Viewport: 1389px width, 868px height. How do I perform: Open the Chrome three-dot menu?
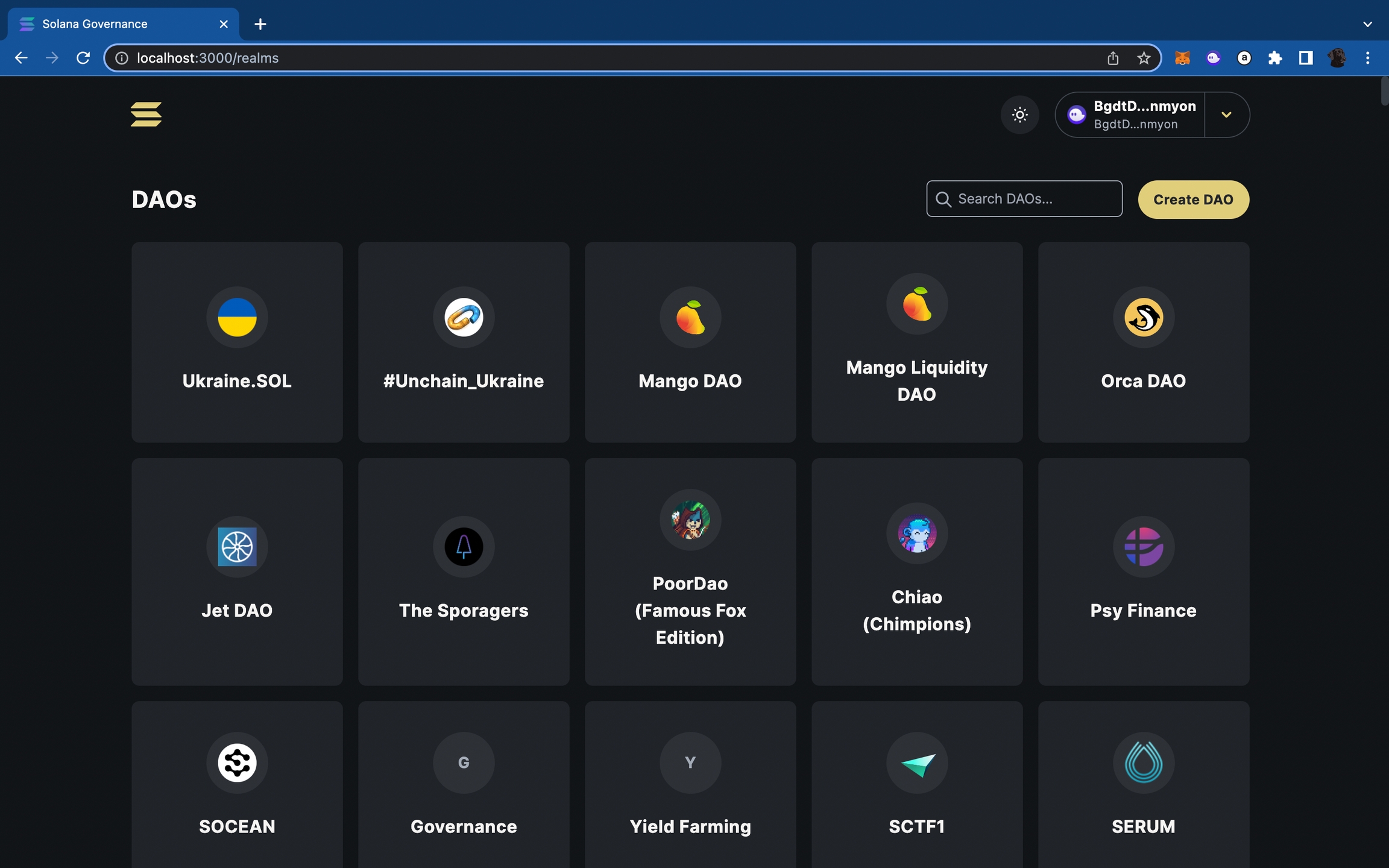pos(1367,58)
